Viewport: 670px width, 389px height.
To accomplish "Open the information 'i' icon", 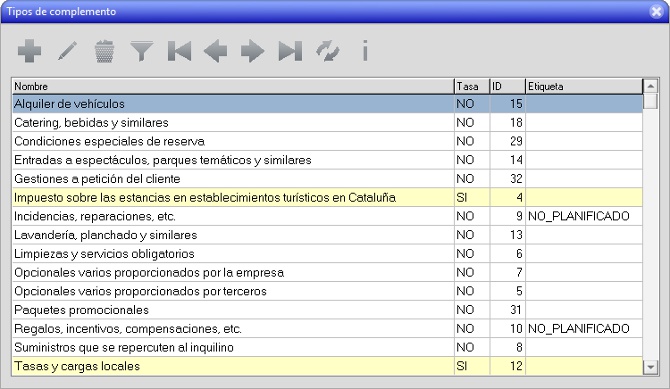I will pyautogui.click(x=365, y=51).
